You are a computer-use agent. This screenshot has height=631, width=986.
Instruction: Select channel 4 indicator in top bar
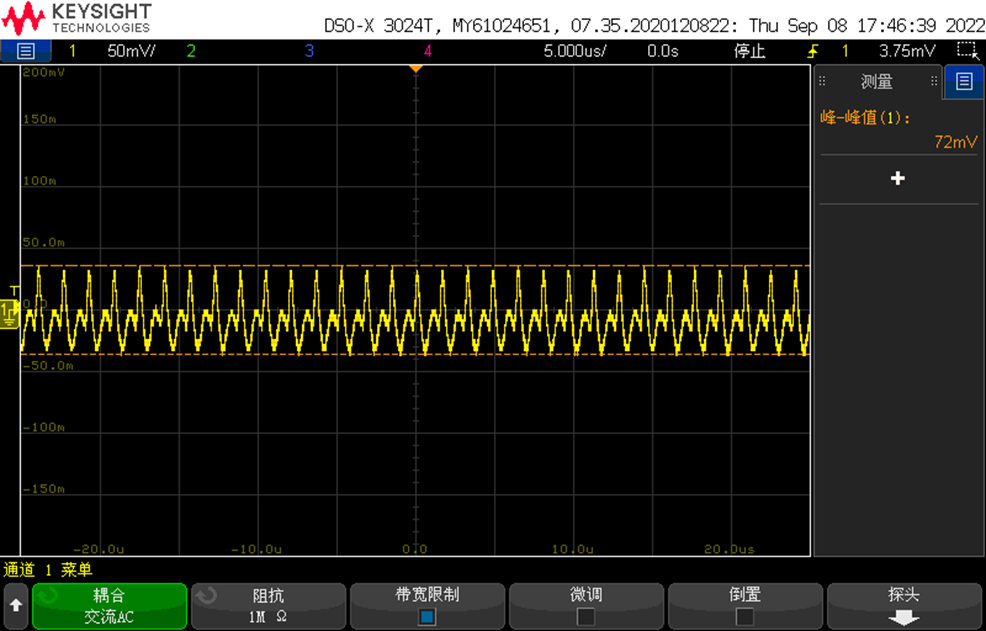click(x=428, y=51)
